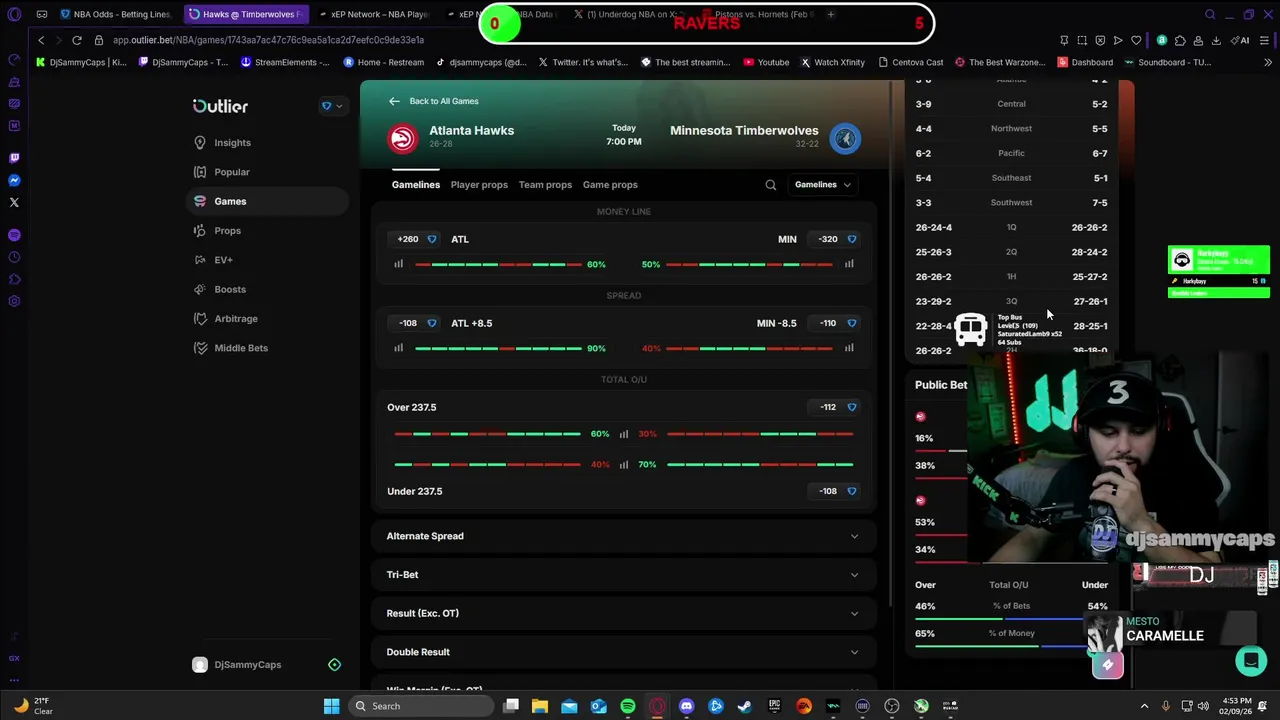Open the Middle Bets page

click(x=241, y=348)
